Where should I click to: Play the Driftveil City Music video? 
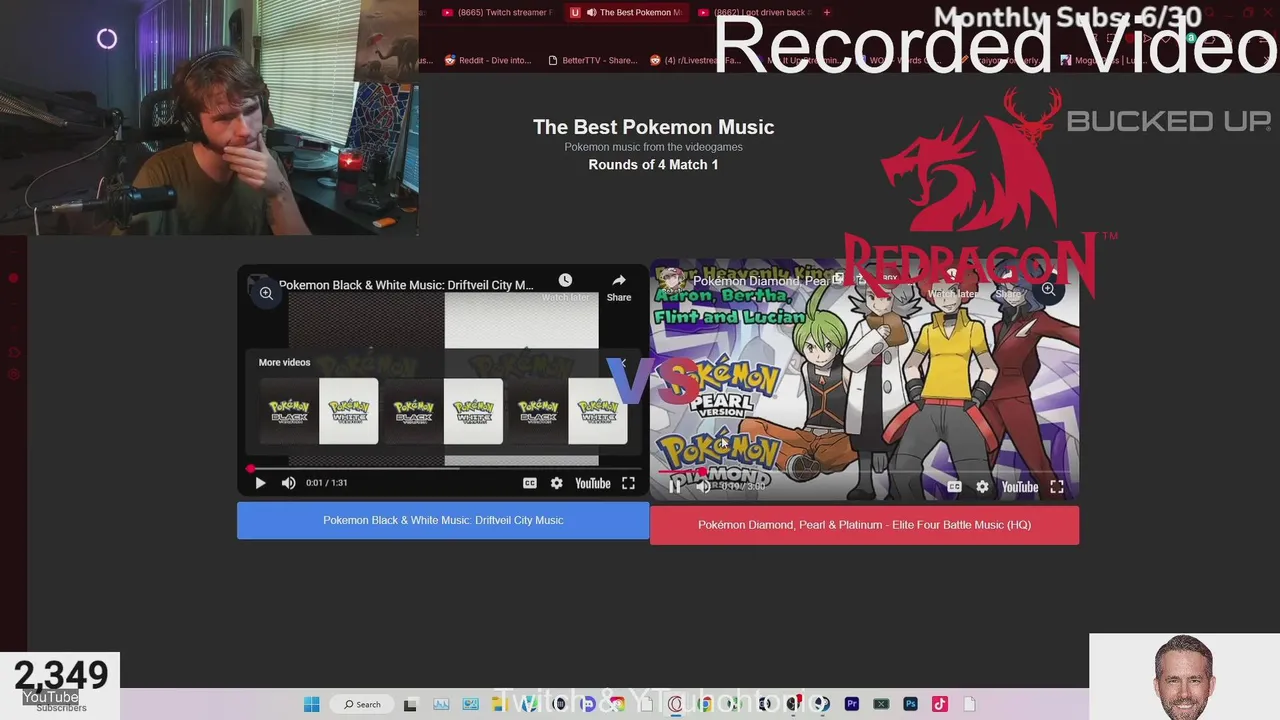(x=260, y=483)
